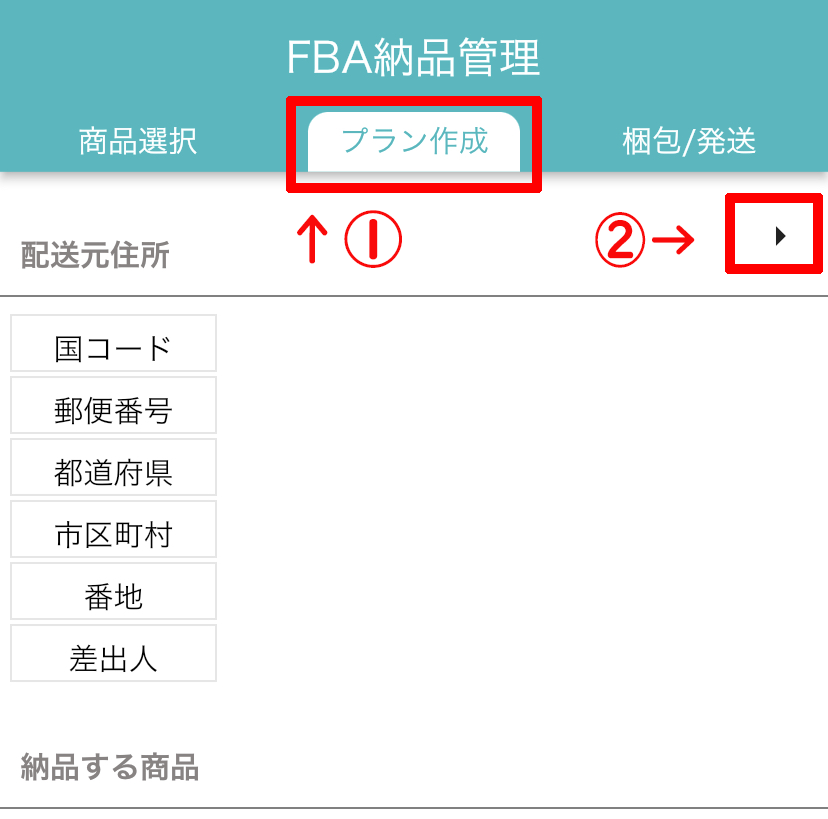Screen dimensions: 828x819
Task: Click the divider line under 納品する商品
Action: (x=414, y=807)
